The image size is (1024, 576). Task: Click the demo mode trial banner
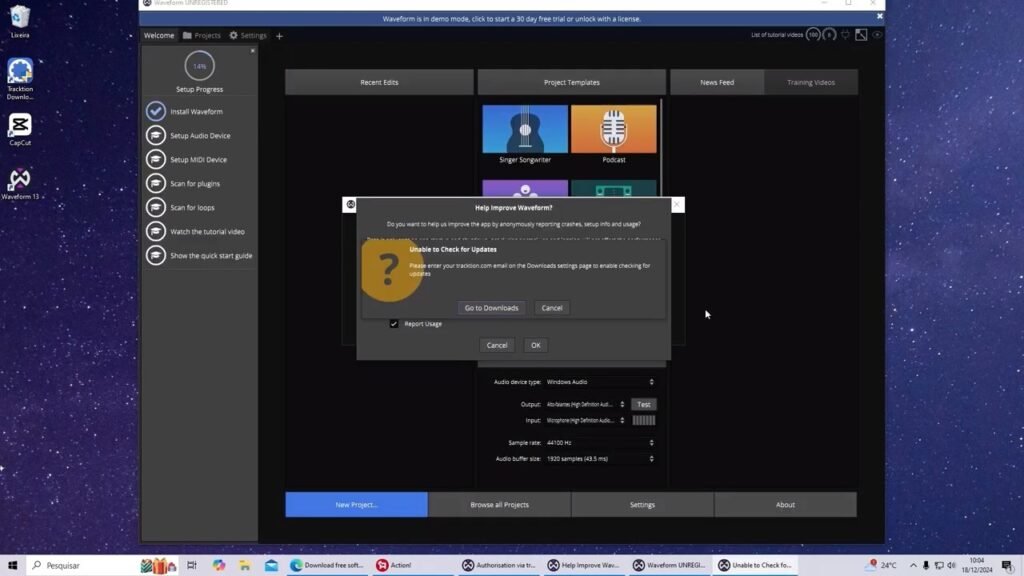tap(511, 19)
